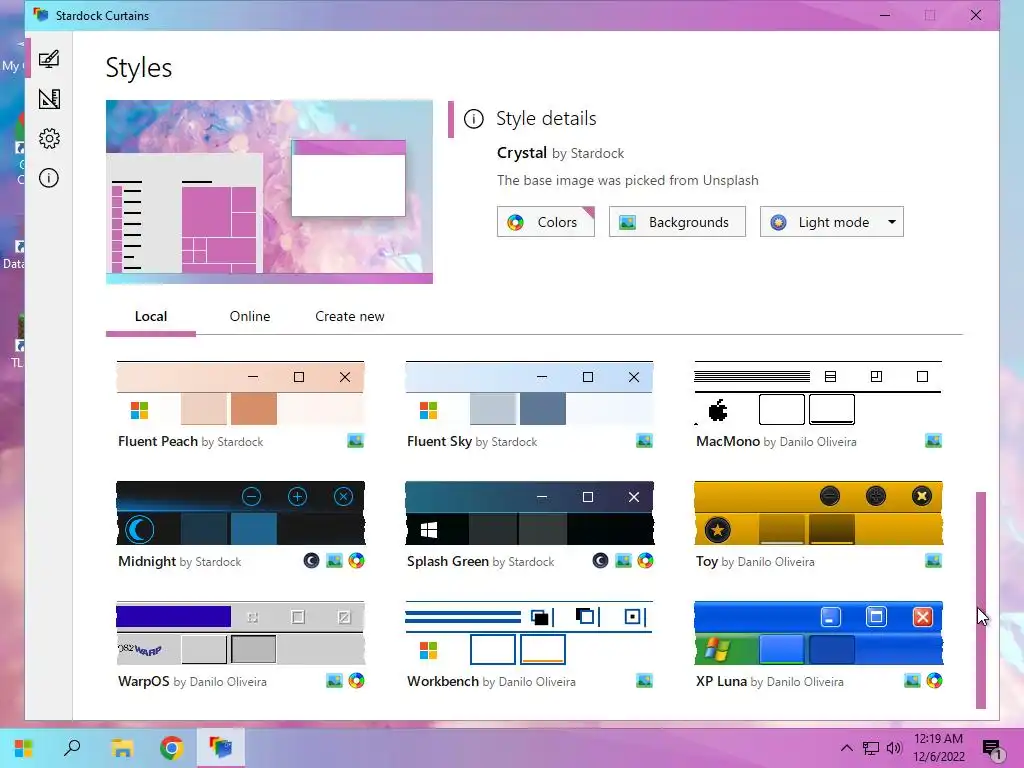
Task: Select the Midnight style thumbnail
Action: tap(240, 513)
